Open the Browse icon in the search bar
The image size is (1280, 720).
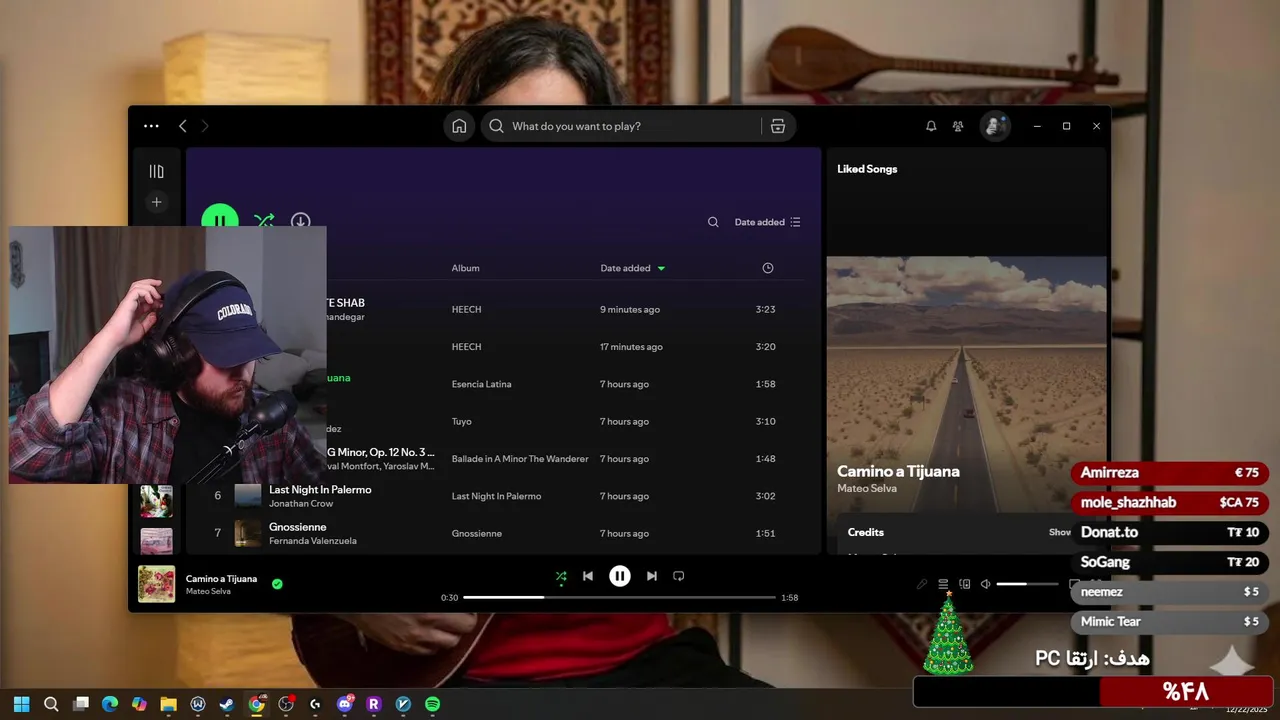click(777, 126)
